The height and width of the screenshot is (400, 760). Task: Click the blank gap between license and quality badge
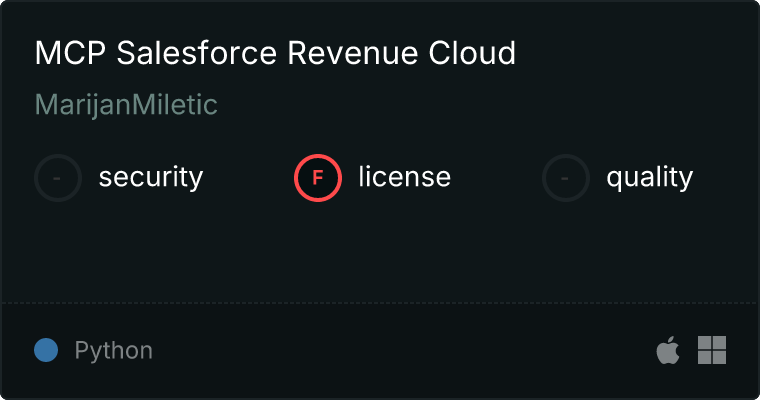point(495,178)
